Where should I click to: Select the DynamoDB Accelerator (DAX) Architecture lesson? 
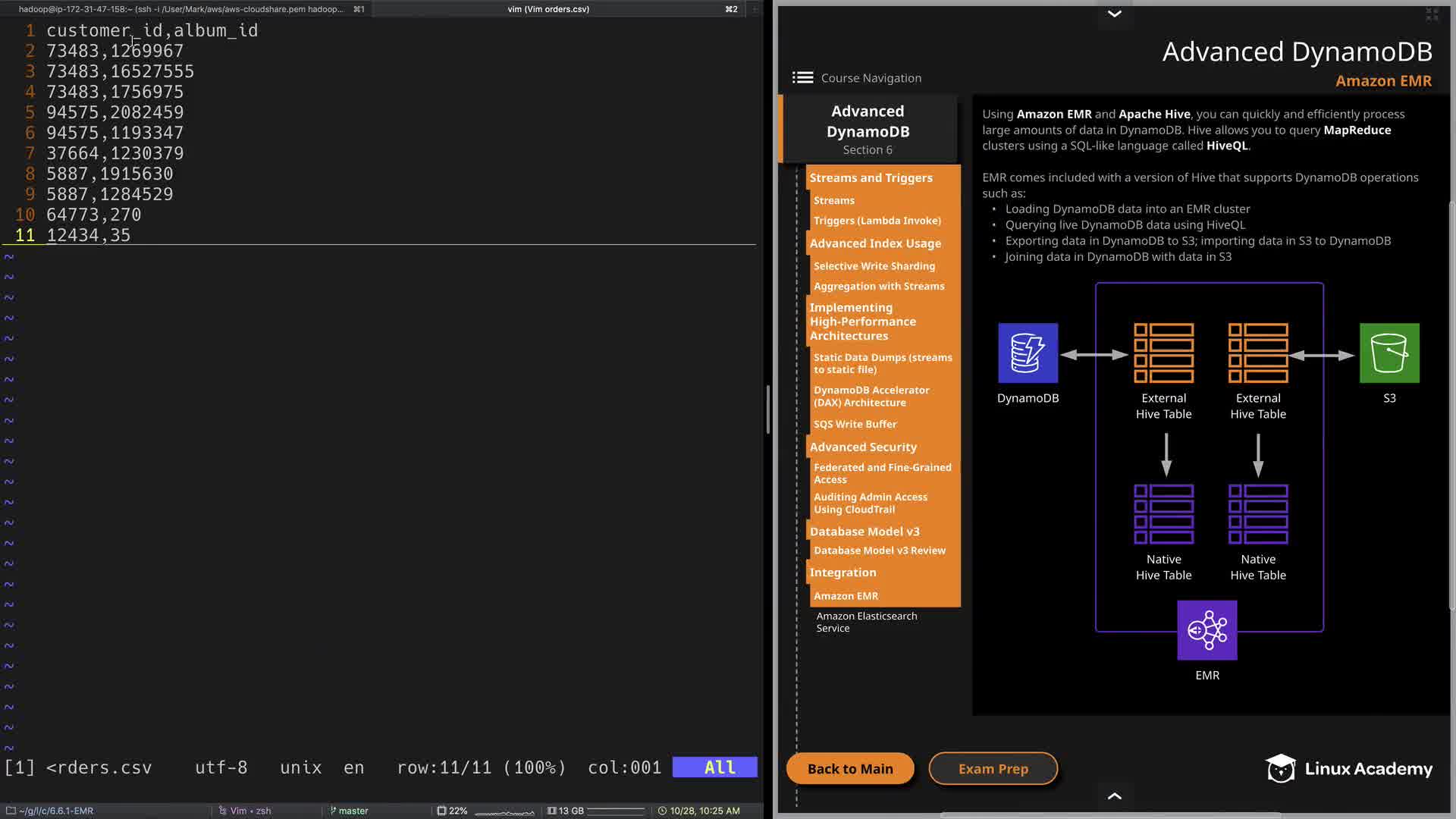point(871,396)
